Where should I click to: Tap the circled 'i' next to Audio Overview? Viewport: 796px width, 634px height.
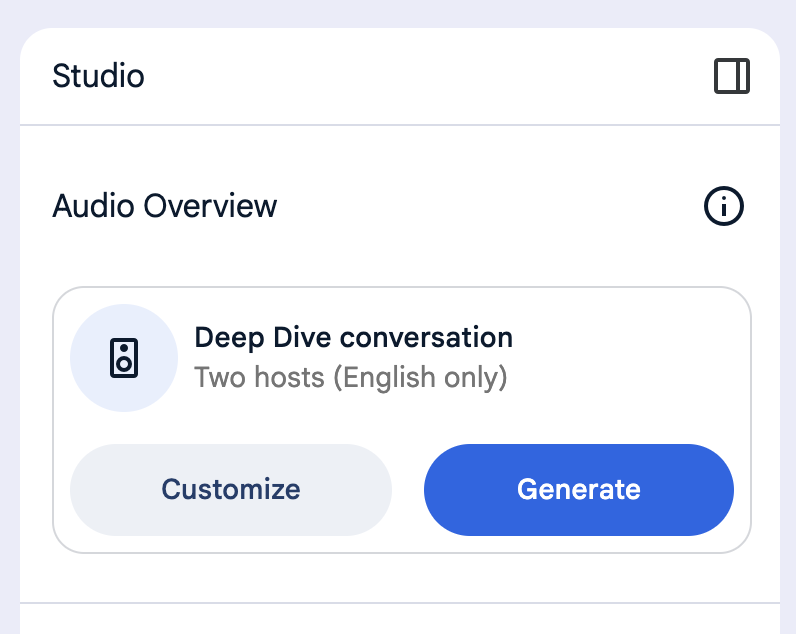click(x=724, y=207)
